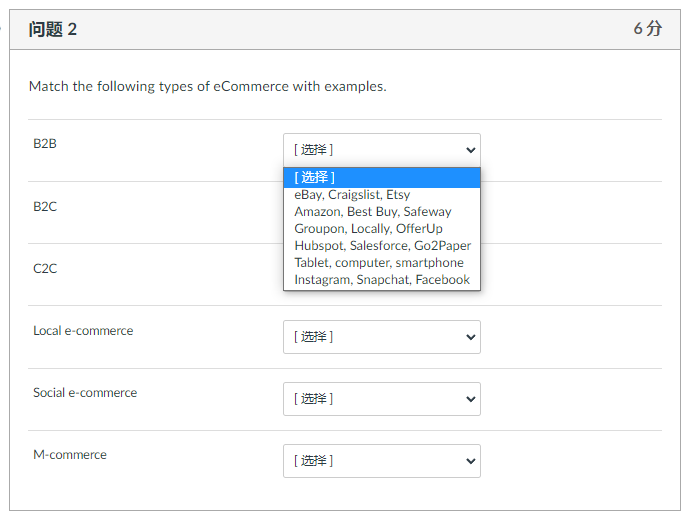Choose option eBay, Craigslist, Etsy
This screenshot has width=692, height=529.
(x=382, y=195)
